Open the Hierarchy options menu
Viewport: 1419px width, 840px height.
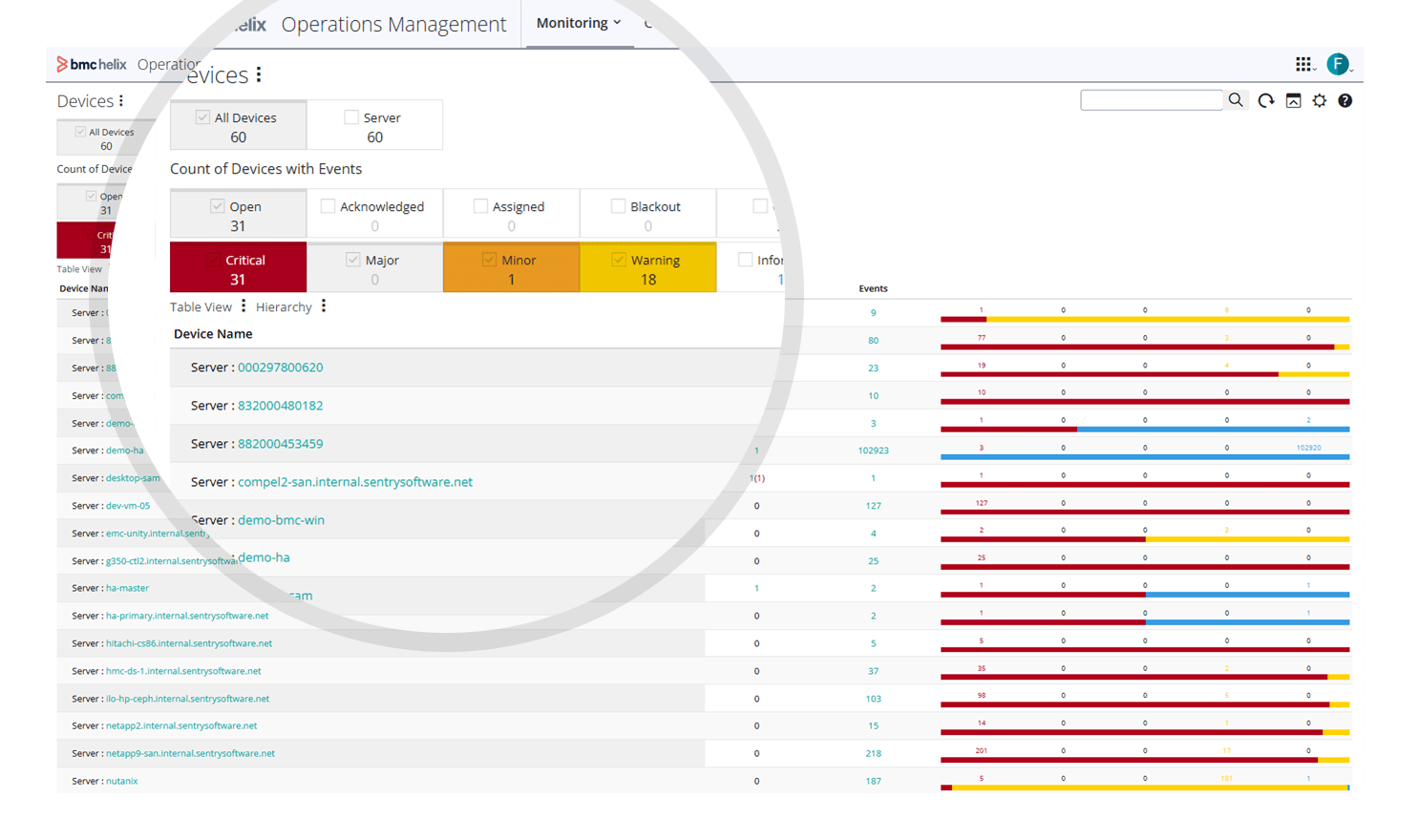coord(322,307)
